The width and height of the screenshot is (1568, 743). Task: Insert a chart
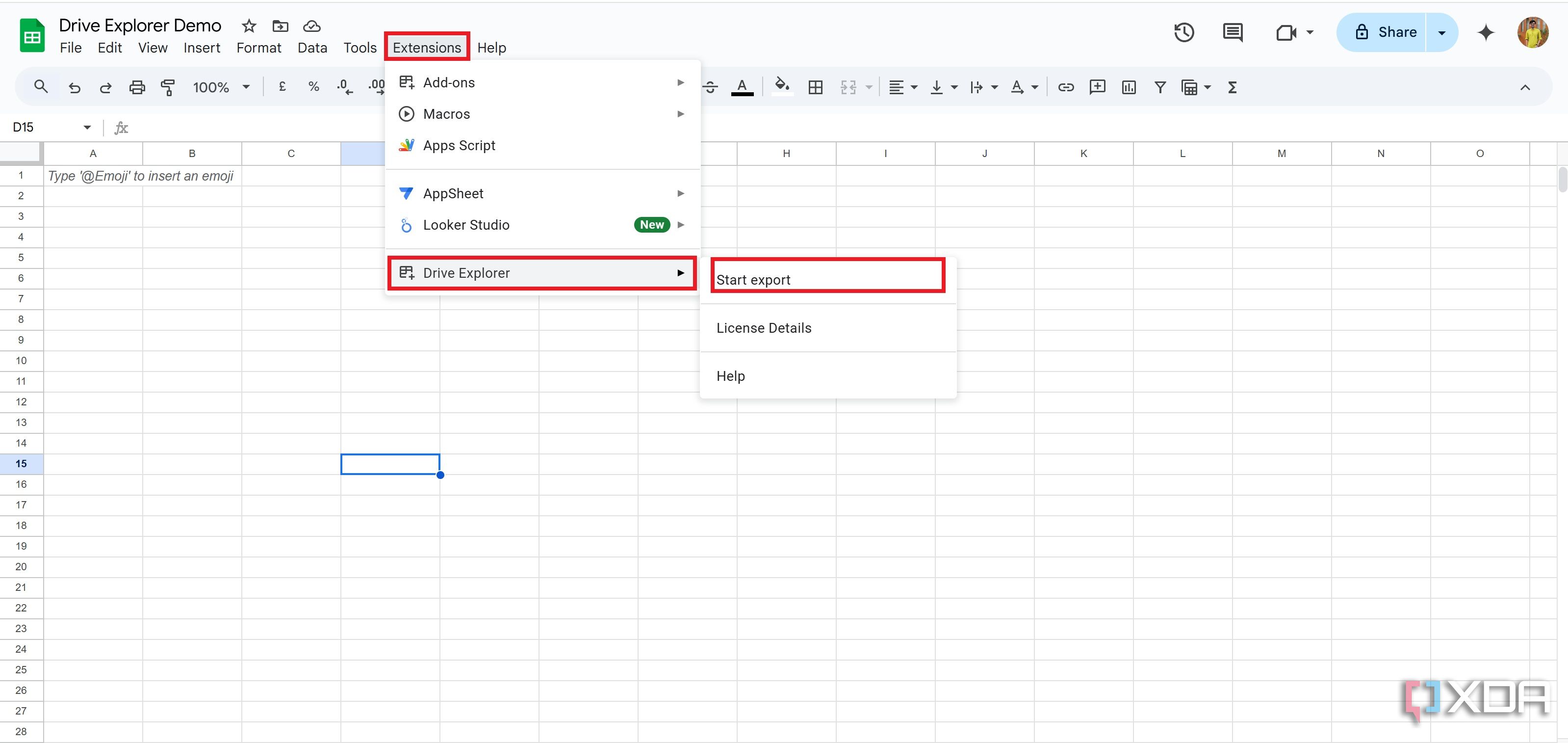coord(1129,88)
